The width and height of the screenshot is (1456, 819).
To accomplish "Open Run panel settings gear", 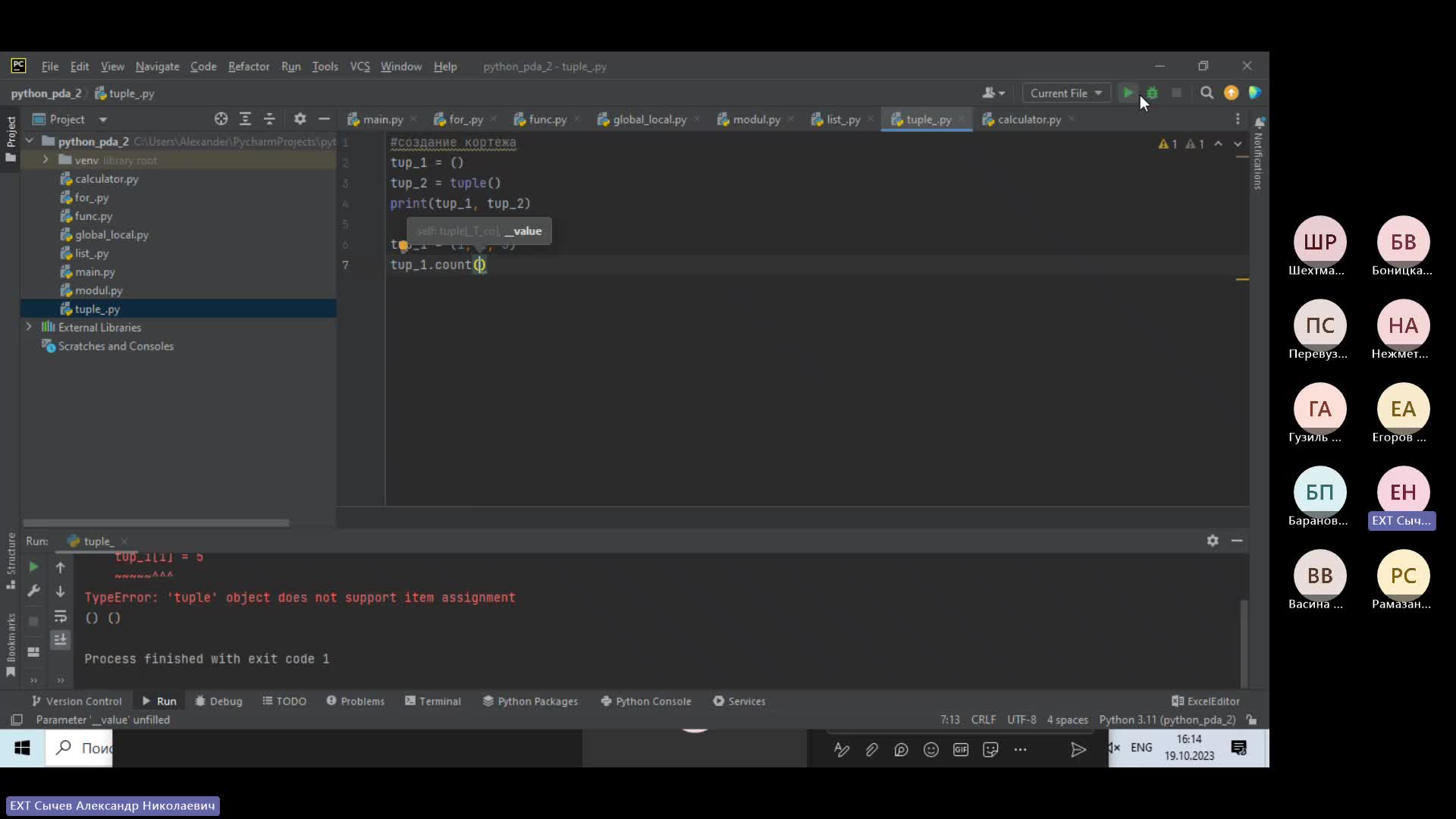I will [x=1213, y=541].
